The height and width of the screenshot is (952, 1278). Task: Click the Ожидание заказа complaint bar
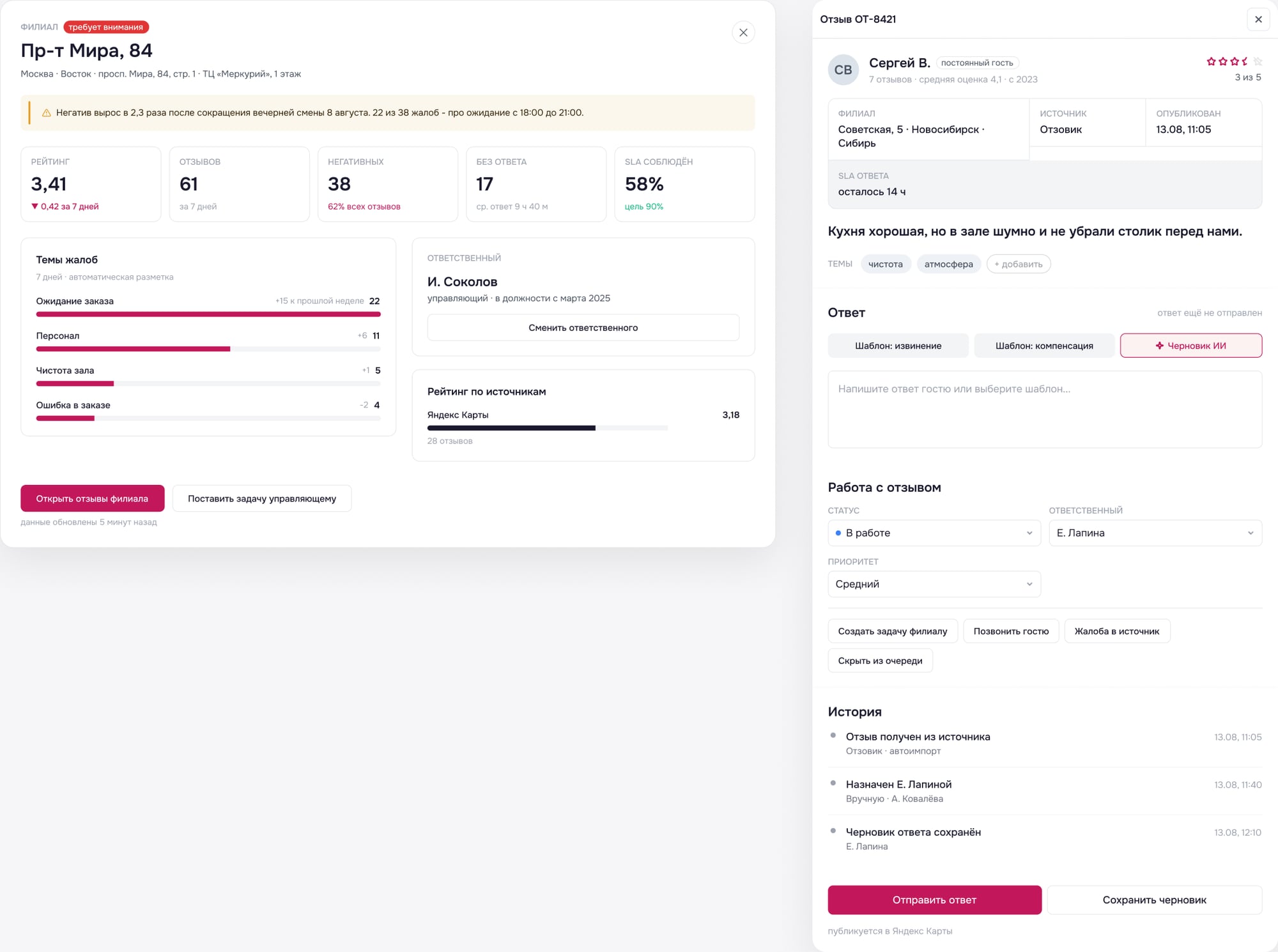(208, 314)
